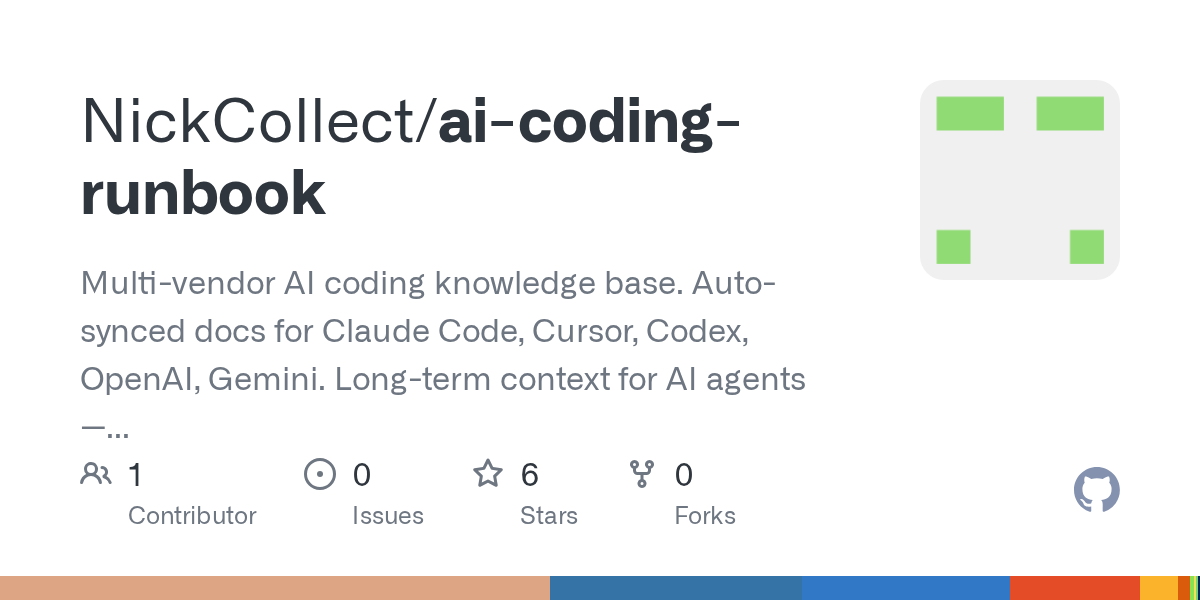Click the Stars label
This screenshot has width=1200, height=600.
click(x=549, y=516)
